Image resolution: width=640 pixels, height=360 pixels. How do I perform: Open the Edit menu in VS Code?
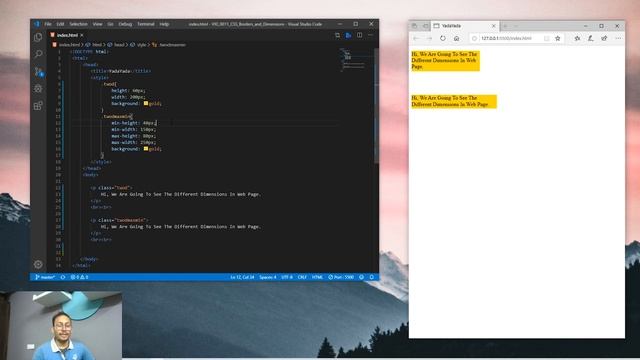pos(60,24)
